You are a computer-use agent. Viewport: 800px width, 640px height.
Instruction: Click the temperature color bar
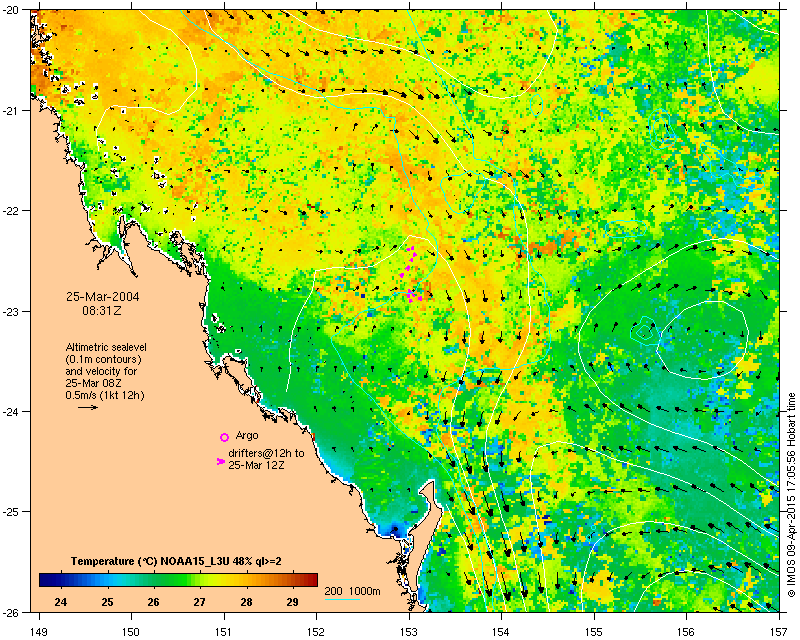[178, 580]
